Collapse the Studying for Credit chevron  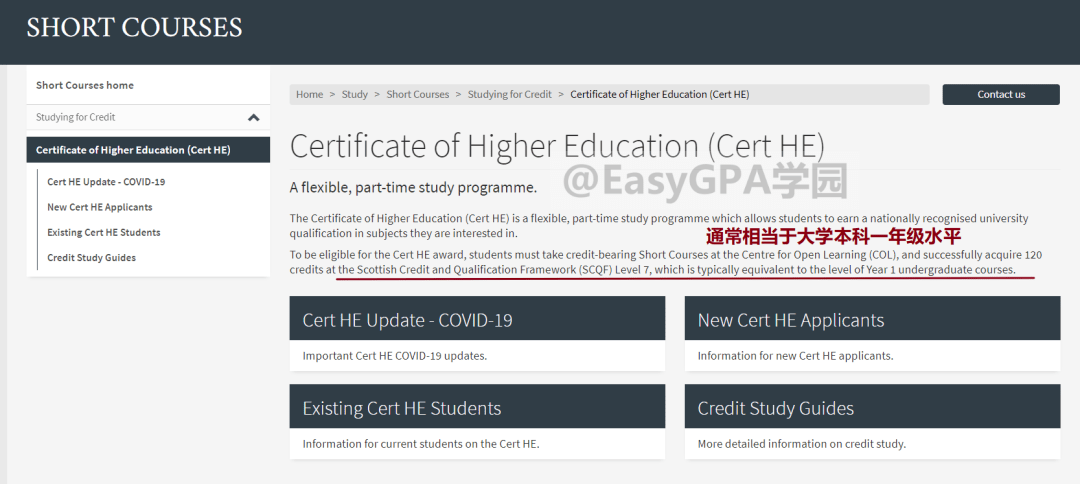(x=253, y=118)
